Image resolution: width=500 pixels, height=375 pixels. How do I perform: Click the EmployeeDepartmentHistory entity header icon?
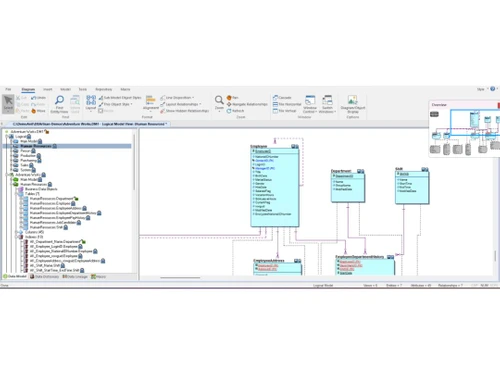coord(391,257)
